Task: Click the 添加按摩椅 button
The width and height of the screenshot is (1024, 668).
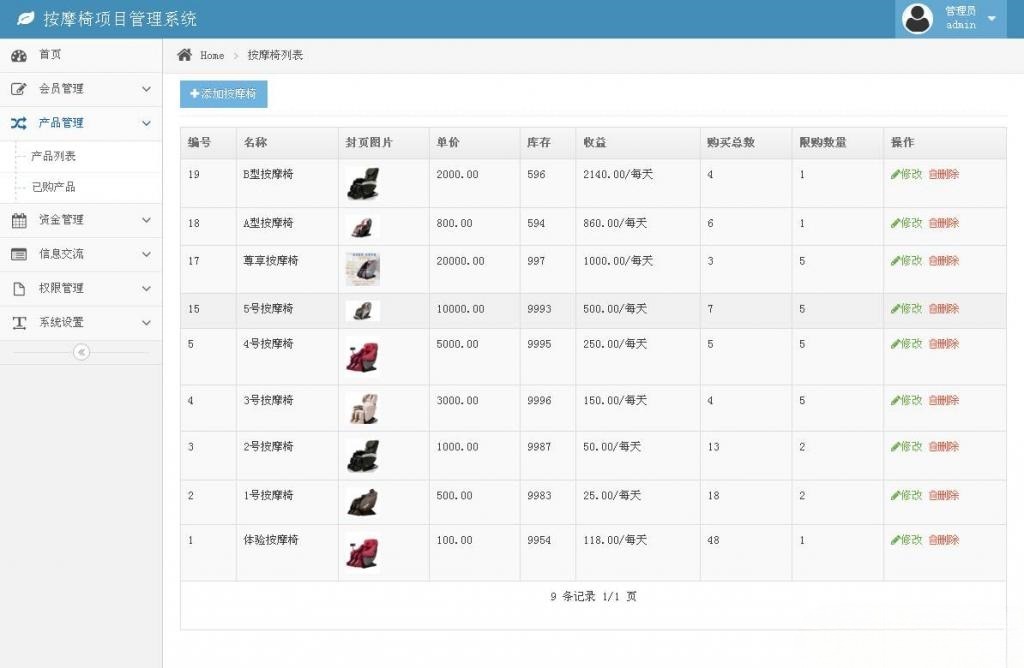Action: pos(223,93)
